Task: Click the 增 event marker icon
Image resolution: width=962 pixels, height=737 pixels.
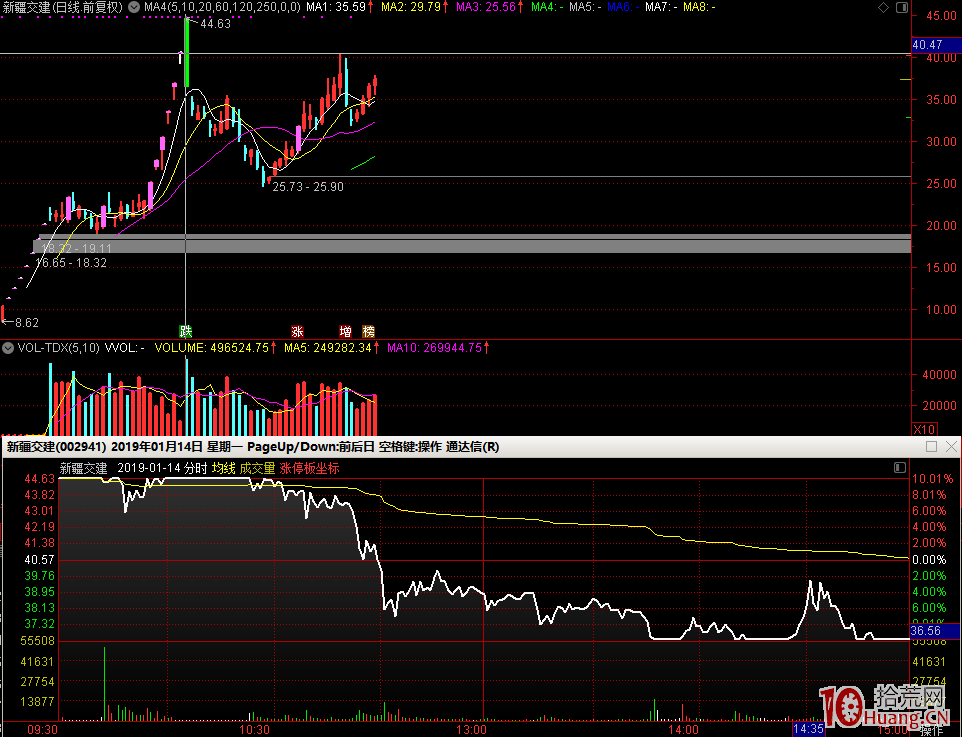Action: pyautogui.click(x=346, y=331)
